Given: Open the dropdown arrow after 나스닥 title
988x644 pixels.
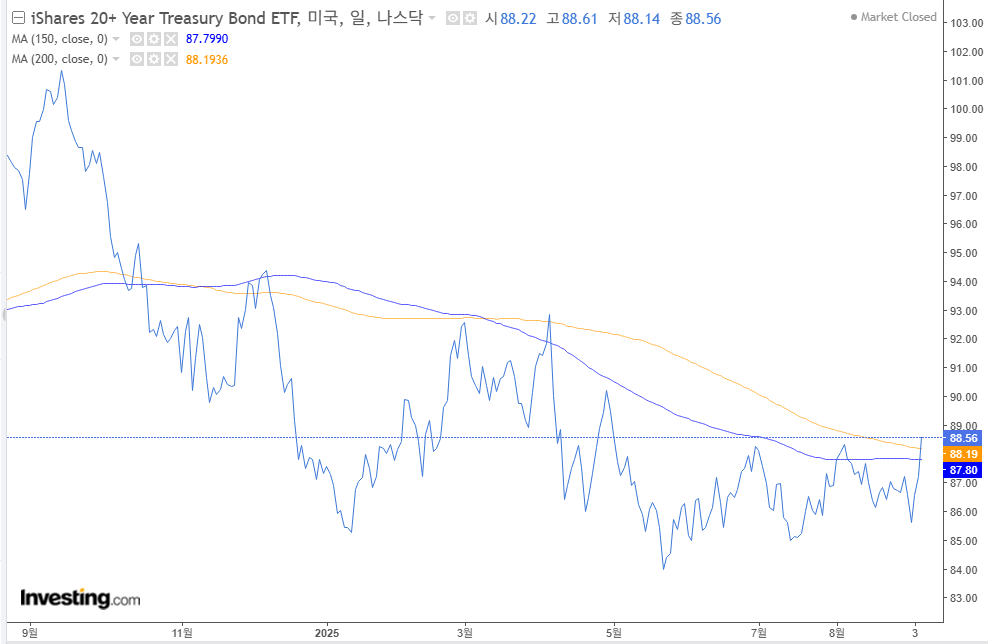Looking at the screenshot, I should pyautogui.click(x=432, y=18).
